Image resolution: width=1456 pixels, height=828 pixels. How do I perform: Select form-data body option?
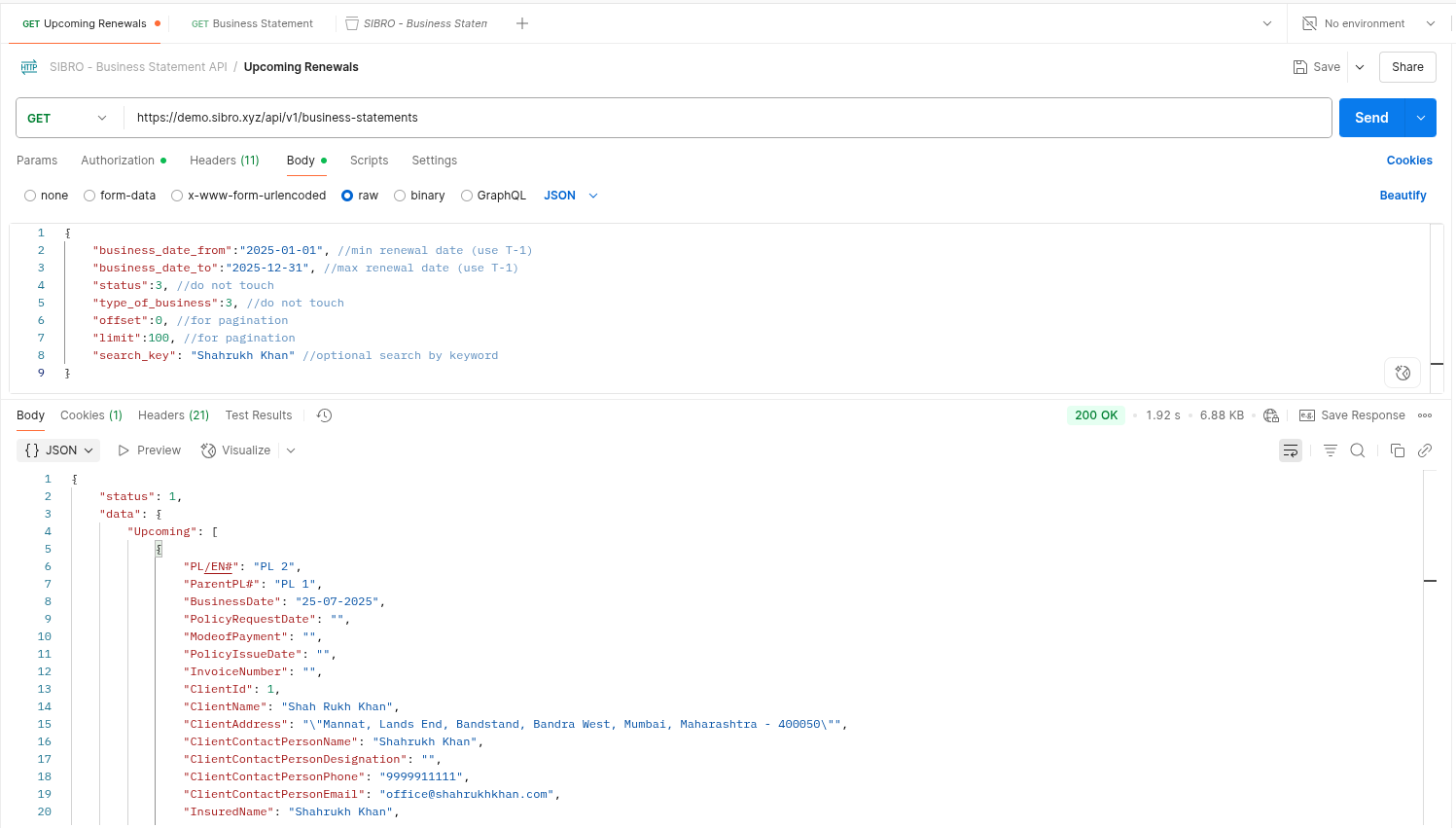click(89, 196)
